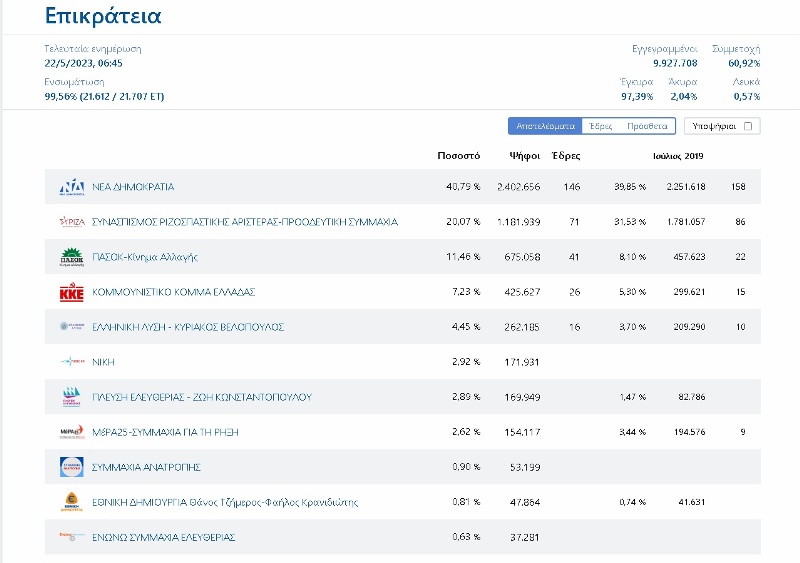Click the Συμμετοχή value 60,92%

coord(744,63)
